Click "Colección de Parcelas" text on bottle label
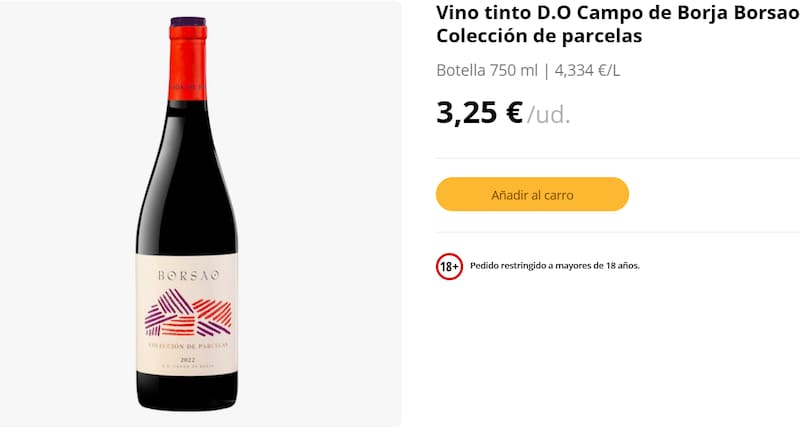This screenshot has width=800, height=430. coord(187,345)
